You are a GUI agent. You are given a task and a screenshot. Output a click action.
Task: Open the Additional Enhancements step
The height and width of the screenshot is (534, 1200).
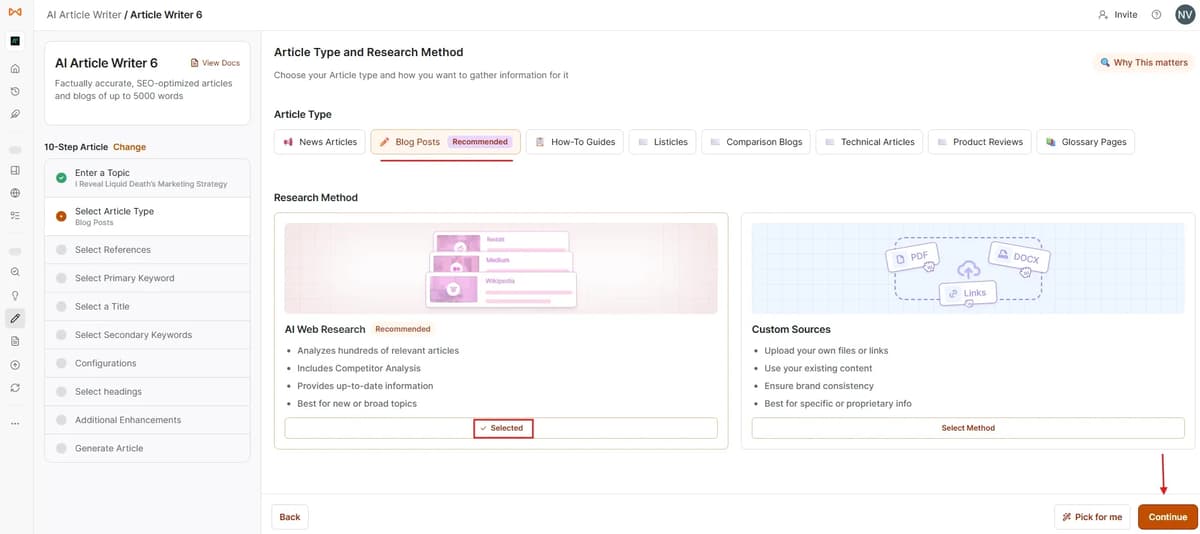coord(147,420)
